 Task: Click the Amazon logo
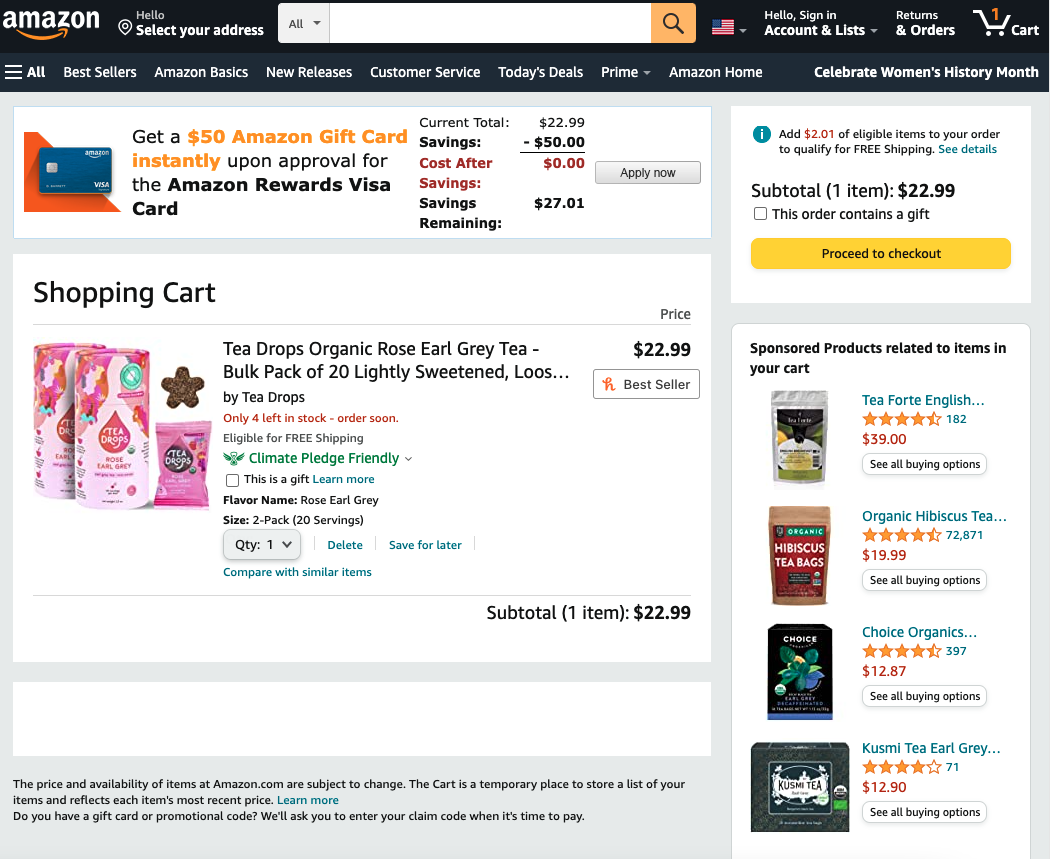(x=51, y=23)
